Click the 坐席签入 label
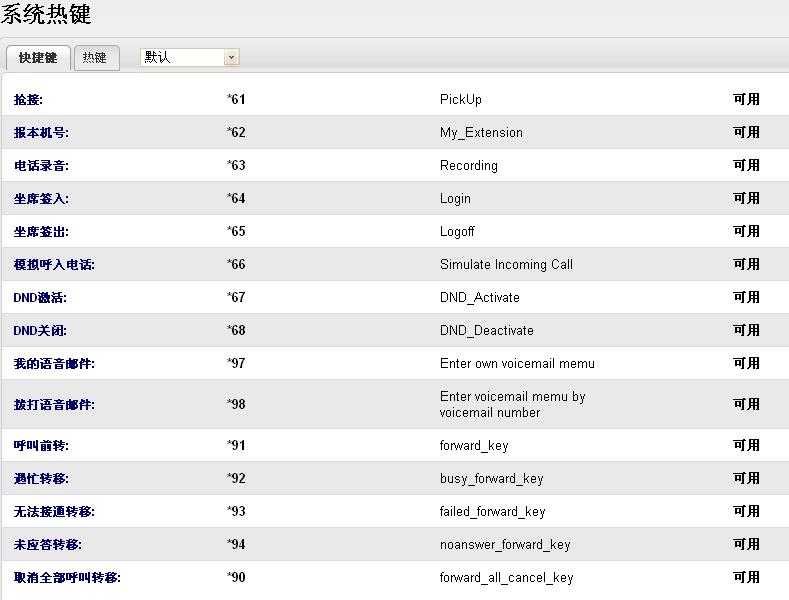The height and width of the screenshot is (600, 789). point(41,199)
